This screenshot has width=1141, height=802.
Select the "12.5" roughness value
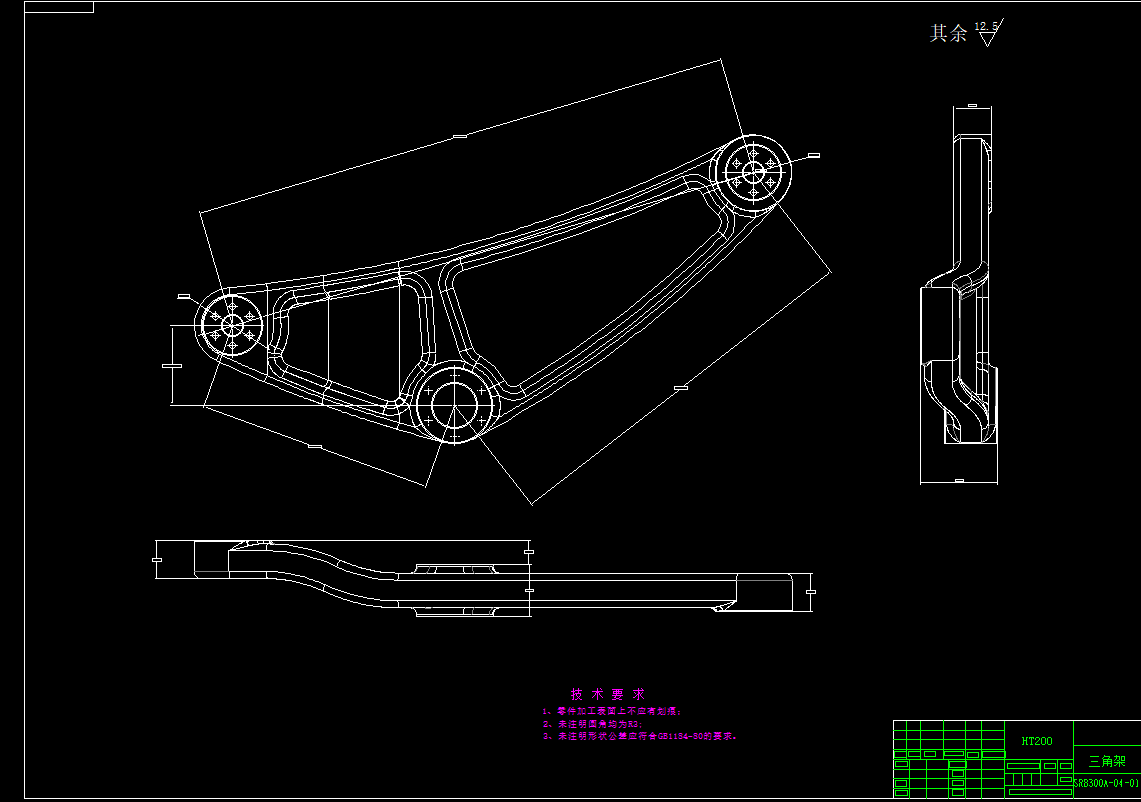coord(986,26)
